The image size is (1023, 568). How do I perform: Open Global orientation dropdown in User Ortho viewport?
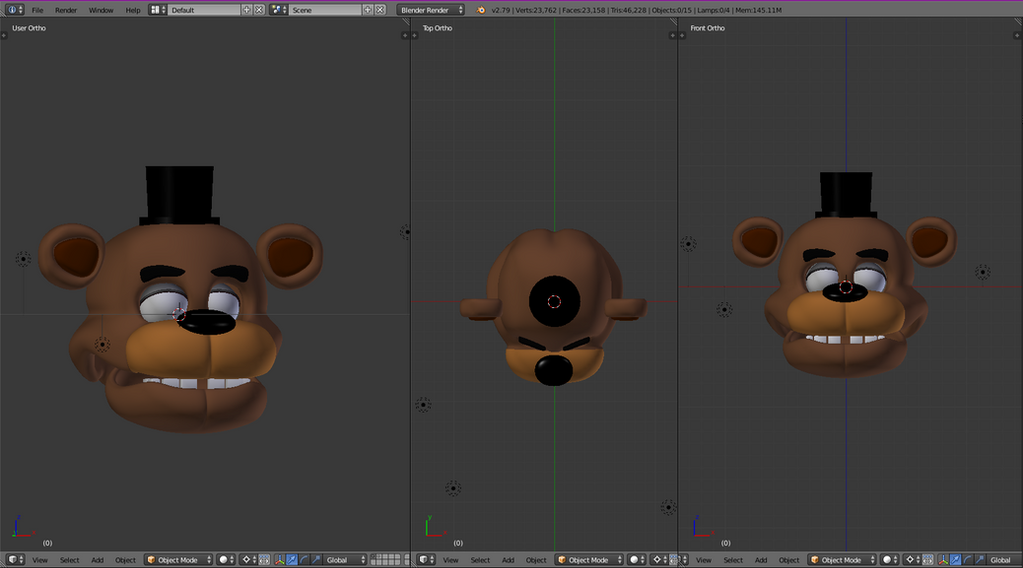(x=345, y=560)
